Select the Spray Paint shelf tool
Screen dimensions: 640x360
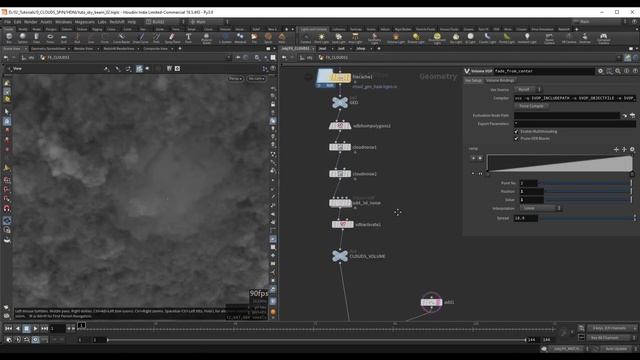point(172,38)
